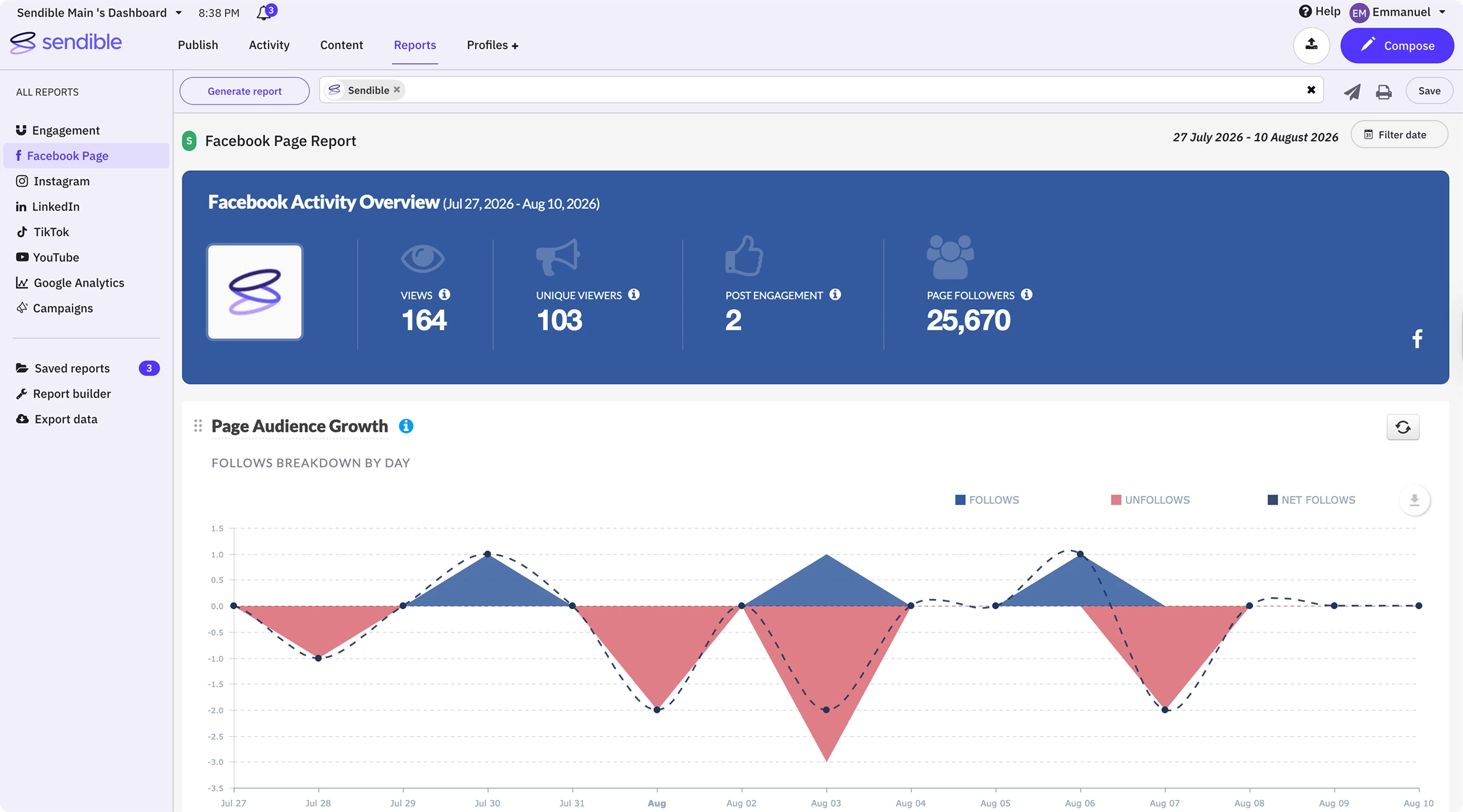This screenshot has width=1463, height=812.
Task: Click the Help question mark icon
Action: pyautogui.click(x=1305, y=12)
